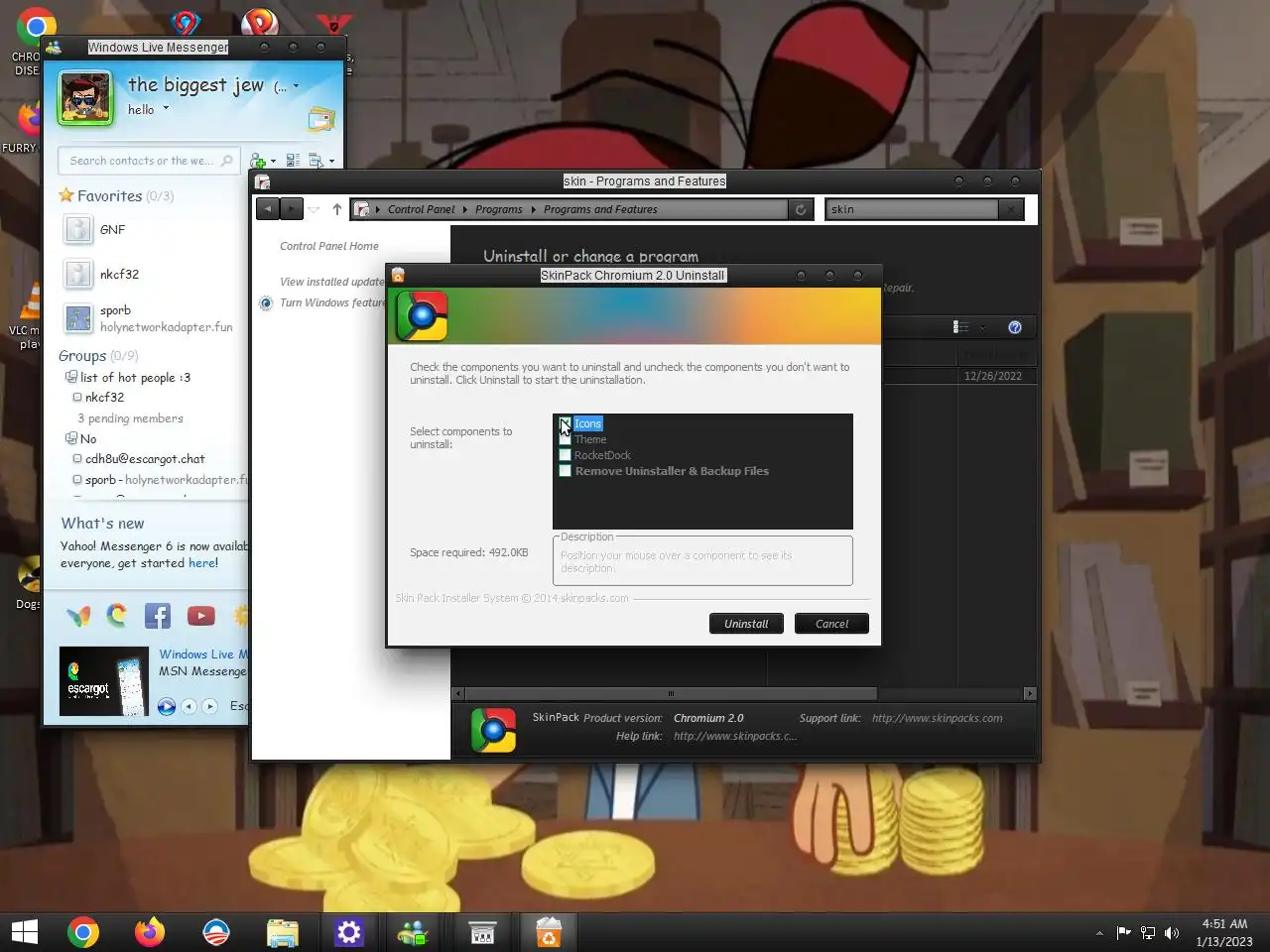The height and width of the screenshot is (952, 1270).
Task: Click SkinPack icon in details pane
Action: click(493, 730)
